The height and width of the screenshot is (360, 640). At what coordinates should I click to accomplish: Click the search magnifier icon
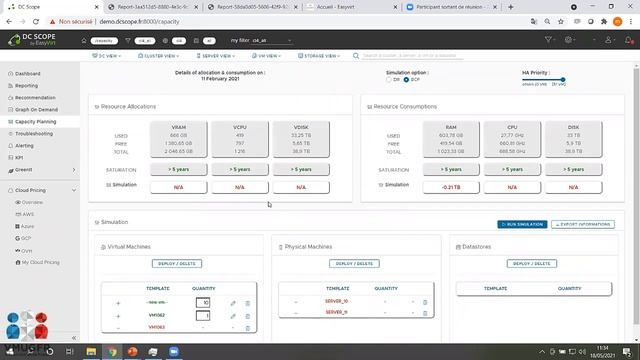coord(356,56)
